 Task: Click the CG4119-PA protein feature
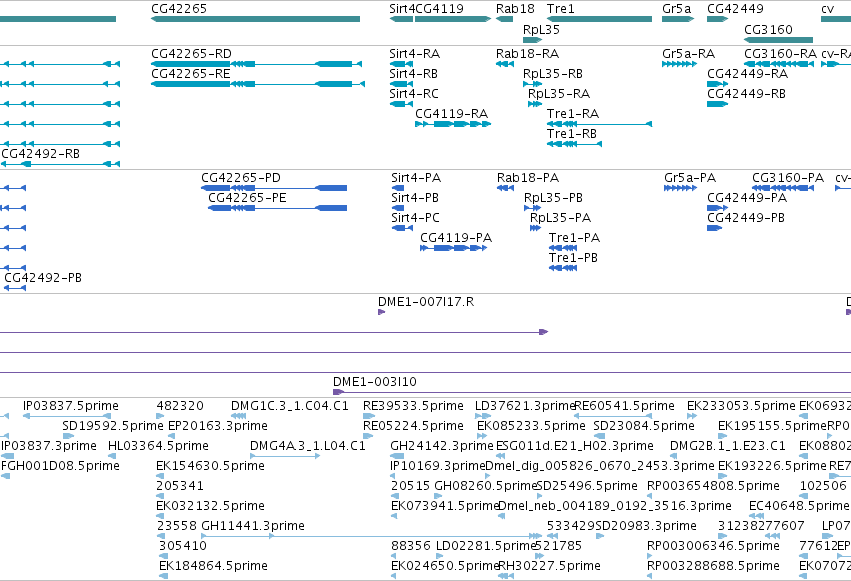click(x=454, y=248)
